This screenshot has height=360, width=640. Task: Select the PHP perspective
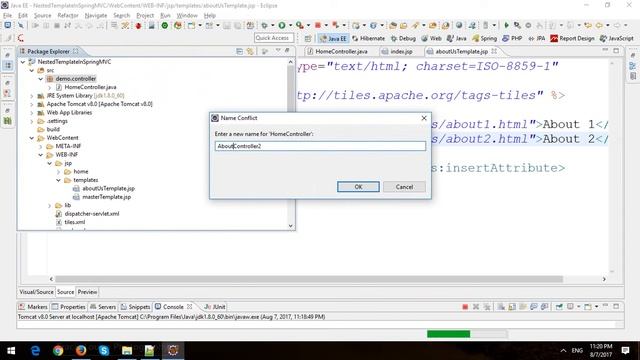[x=512, y=38]
